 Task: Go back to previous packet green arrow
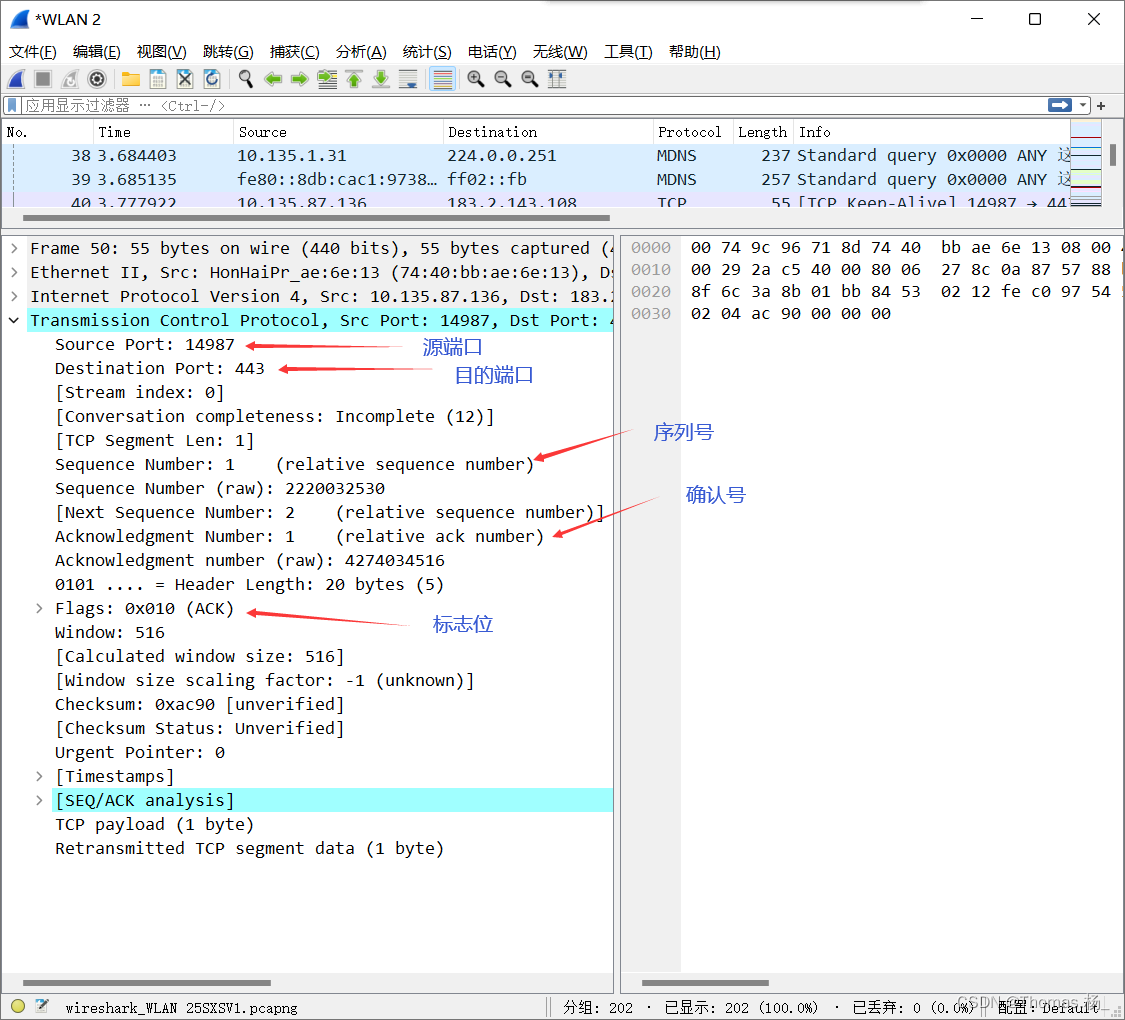pos(273,79)
